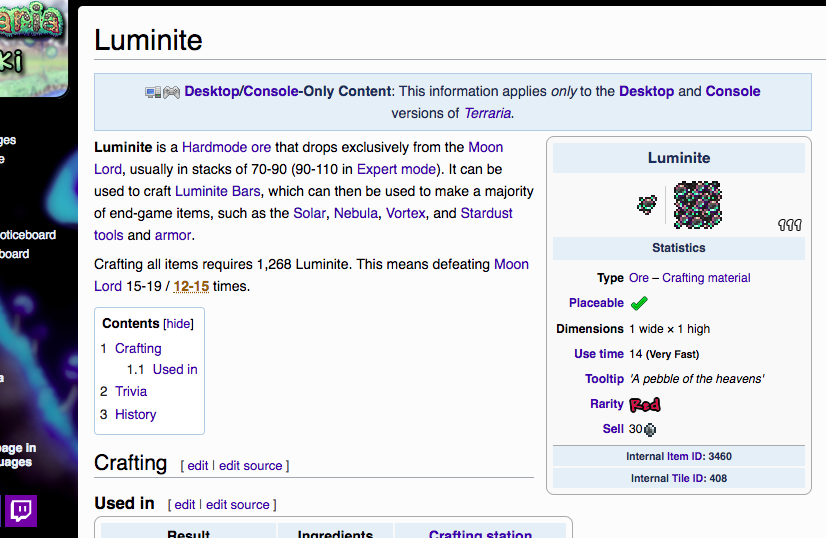This screenshot has width=826, height=538.
Task: Open the Expert mode link
Action: tap(396, 169)
